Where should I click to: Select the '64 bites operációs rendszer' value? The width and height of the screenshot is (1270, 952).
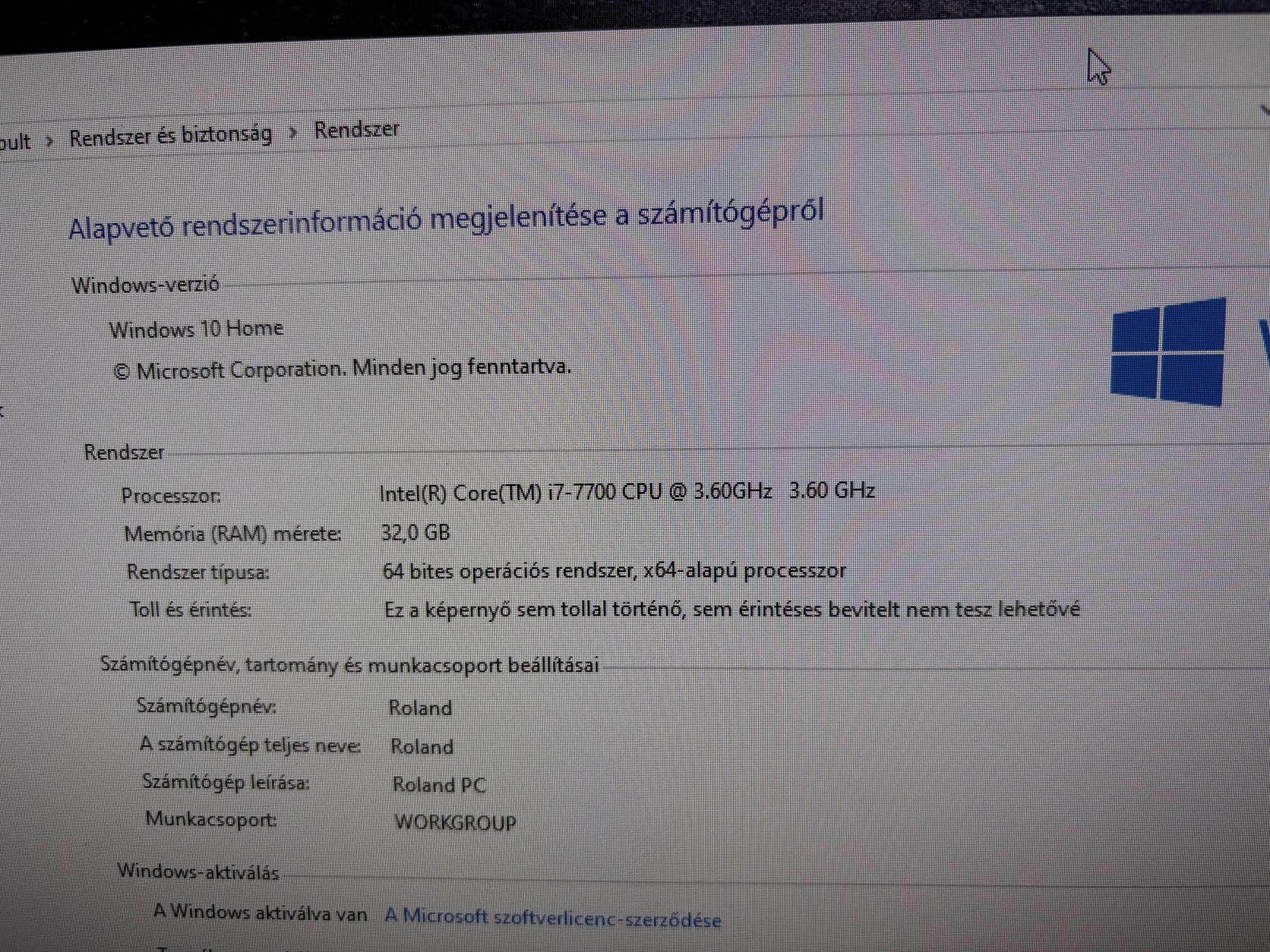pos(614,571)
